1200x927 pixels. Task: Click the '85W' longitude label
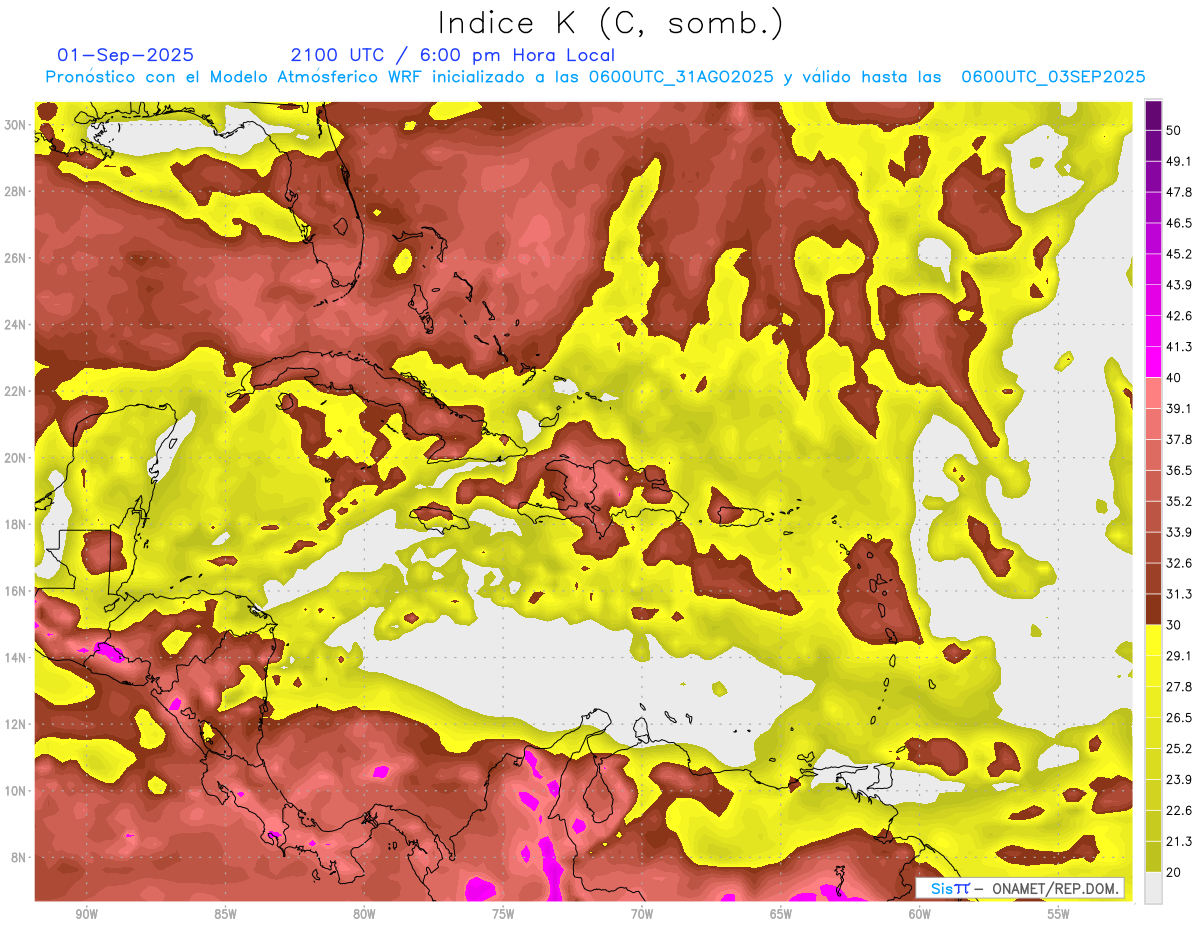(225, 914)
